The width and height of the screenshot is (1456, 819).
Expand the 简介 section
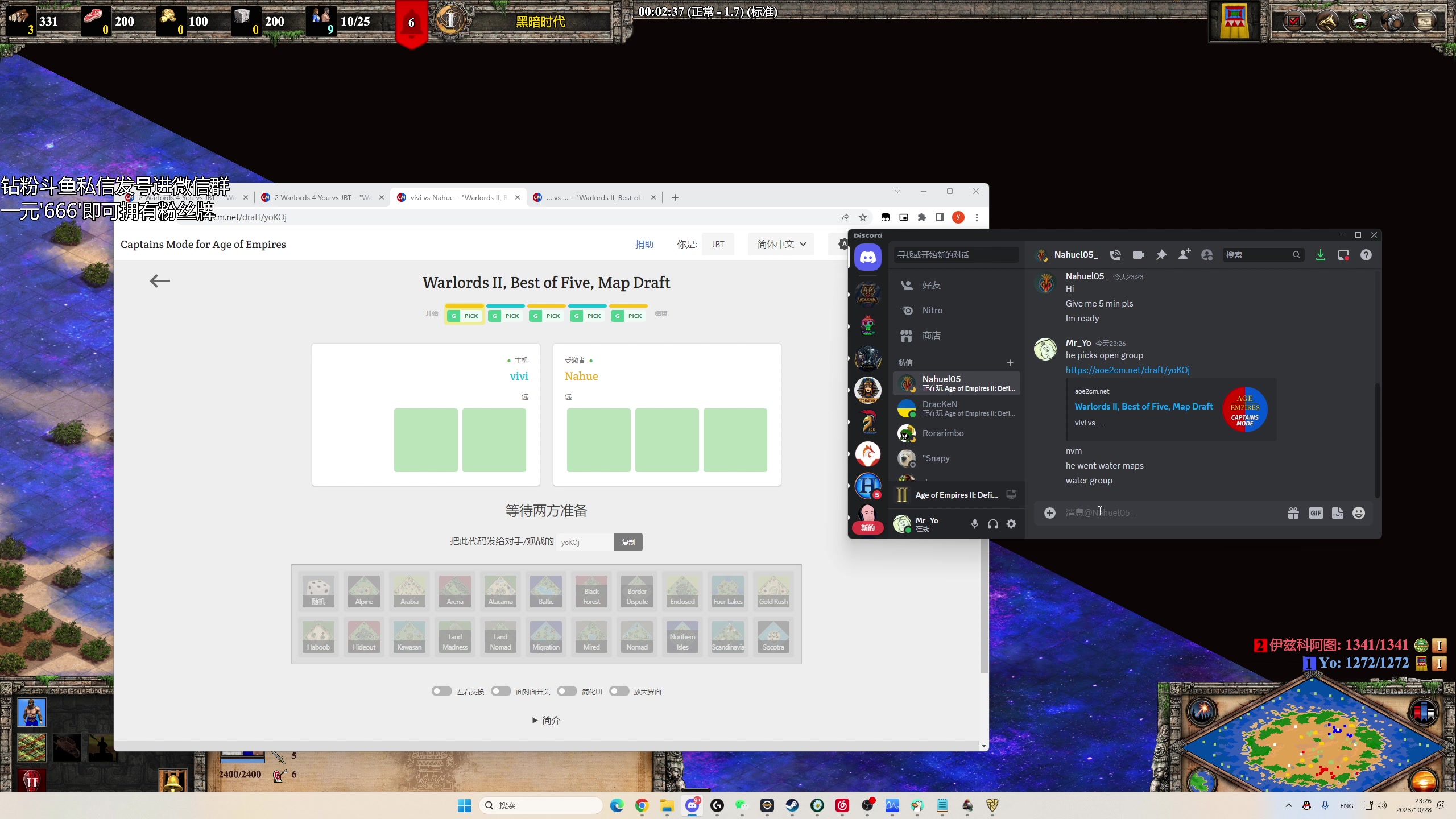(x=546, y=721)
